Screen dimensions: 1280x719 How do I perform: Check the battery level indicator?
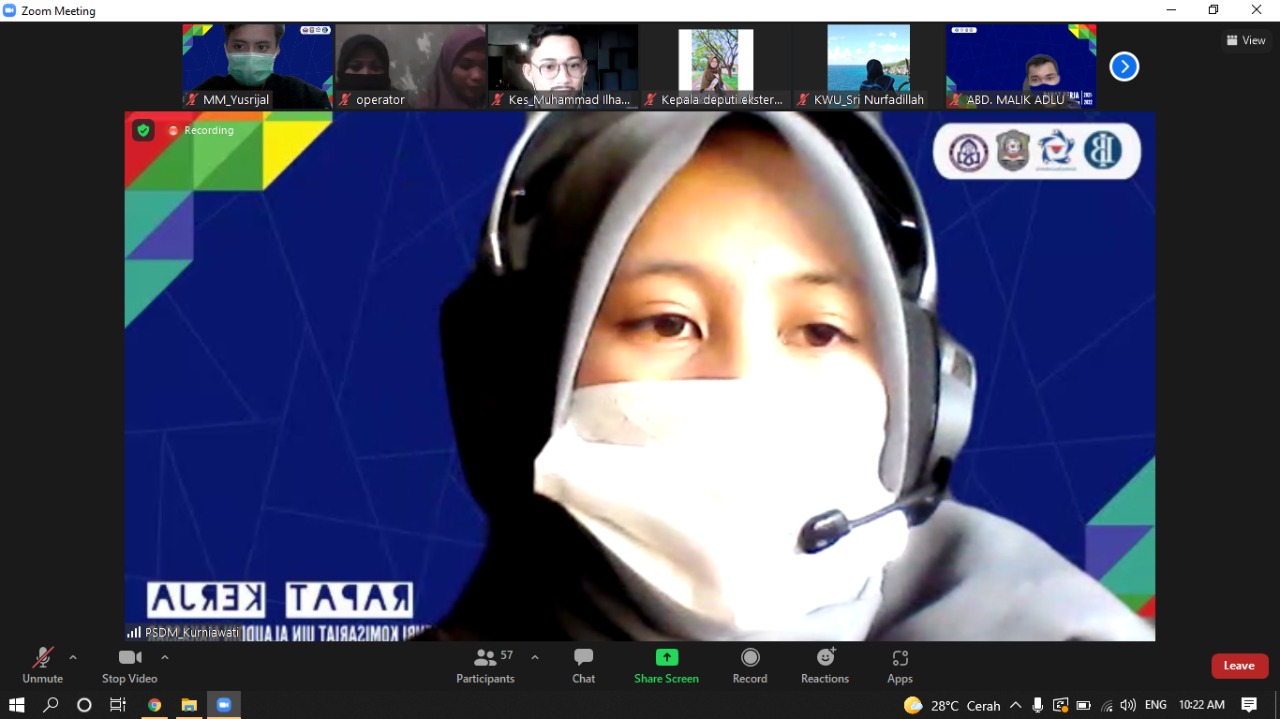pos(1083,705)
